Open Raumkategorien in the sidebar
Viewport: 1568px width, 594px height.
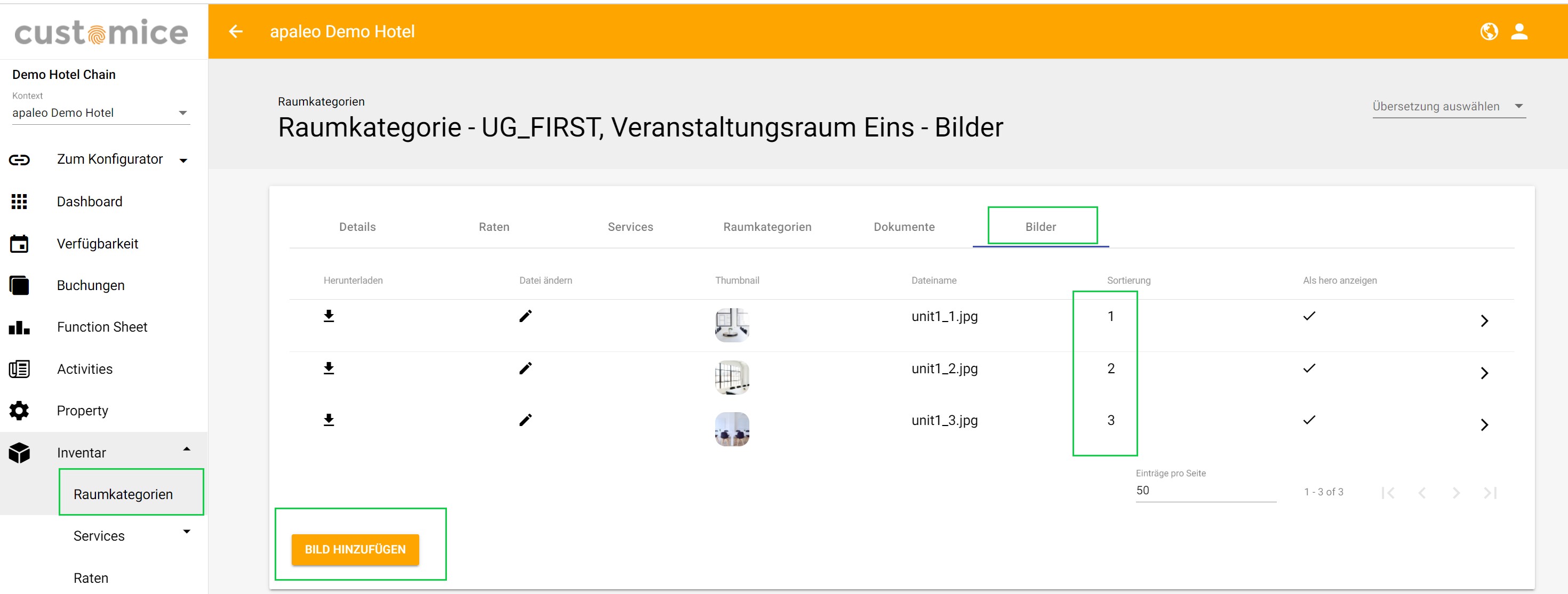[123, 494]
